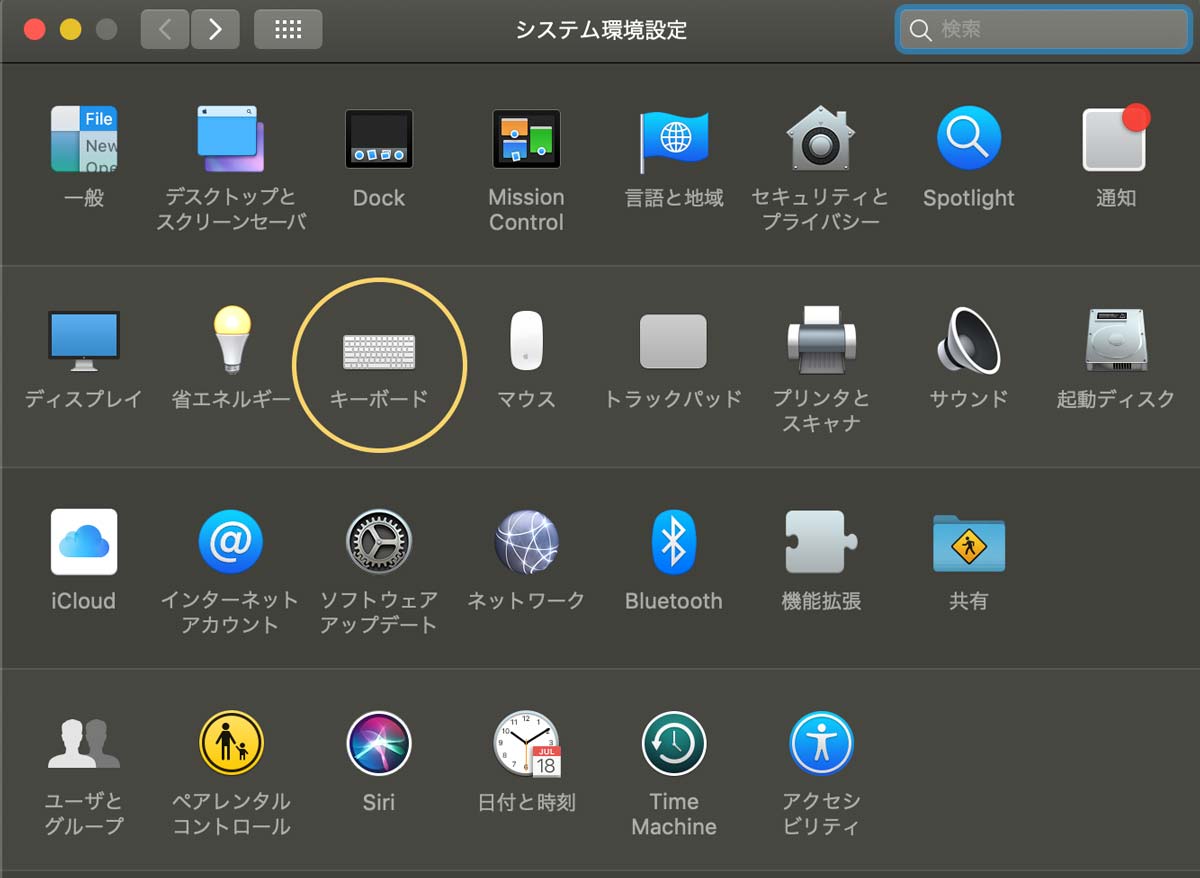Open アクセシビリティ (Accessibility) preferences
The width and height of the screenshot is (1200, 878).
pyautogui.click(x=820, y=745)
